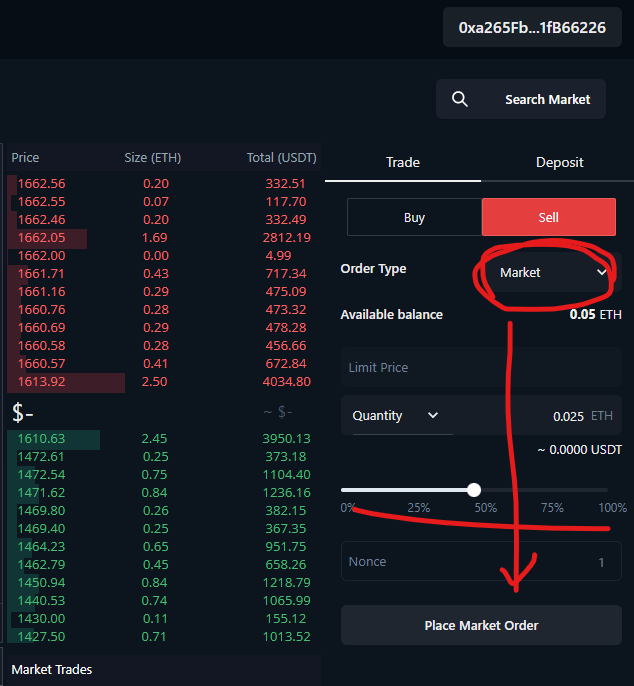Select ask price 1661.16
The image size is (634, 686).
tap(41, 291)
